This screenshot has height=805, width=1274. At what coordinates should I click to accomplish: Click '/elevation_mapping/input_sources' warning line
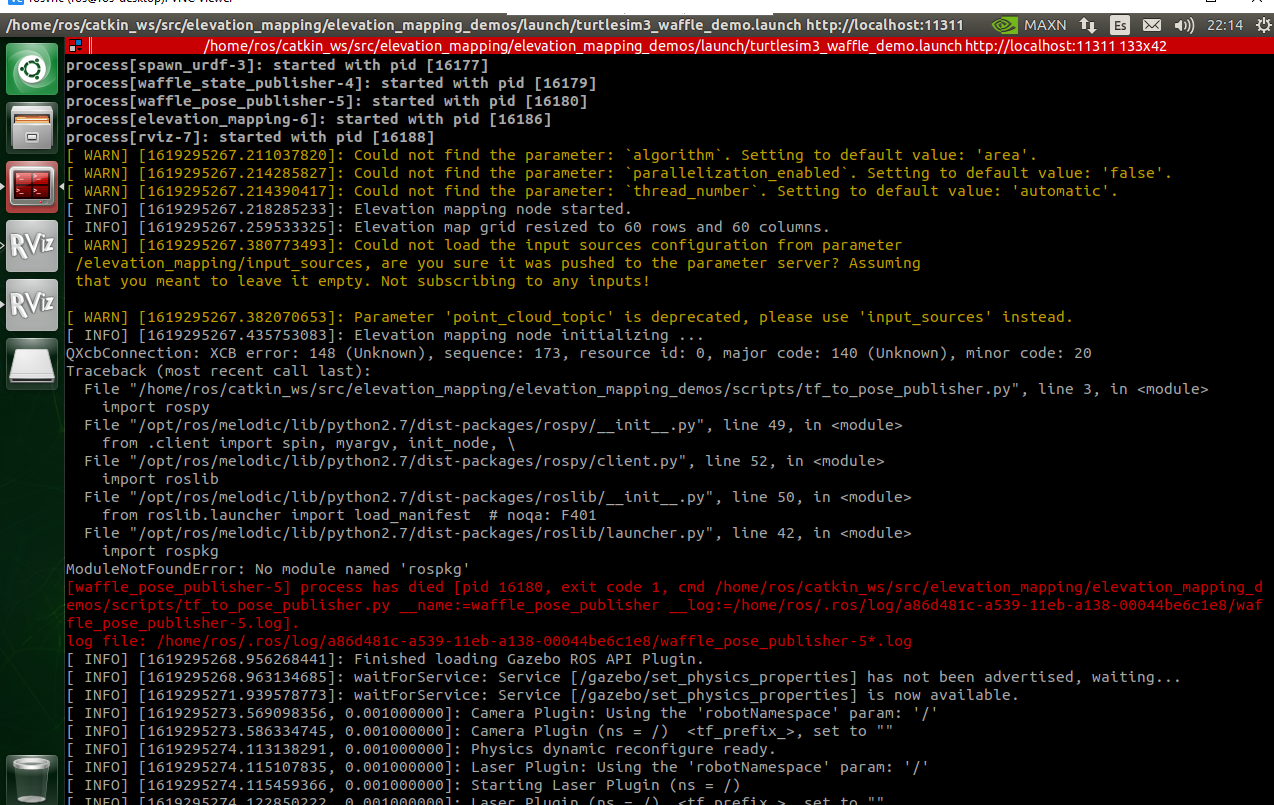(x=498, y=263)
